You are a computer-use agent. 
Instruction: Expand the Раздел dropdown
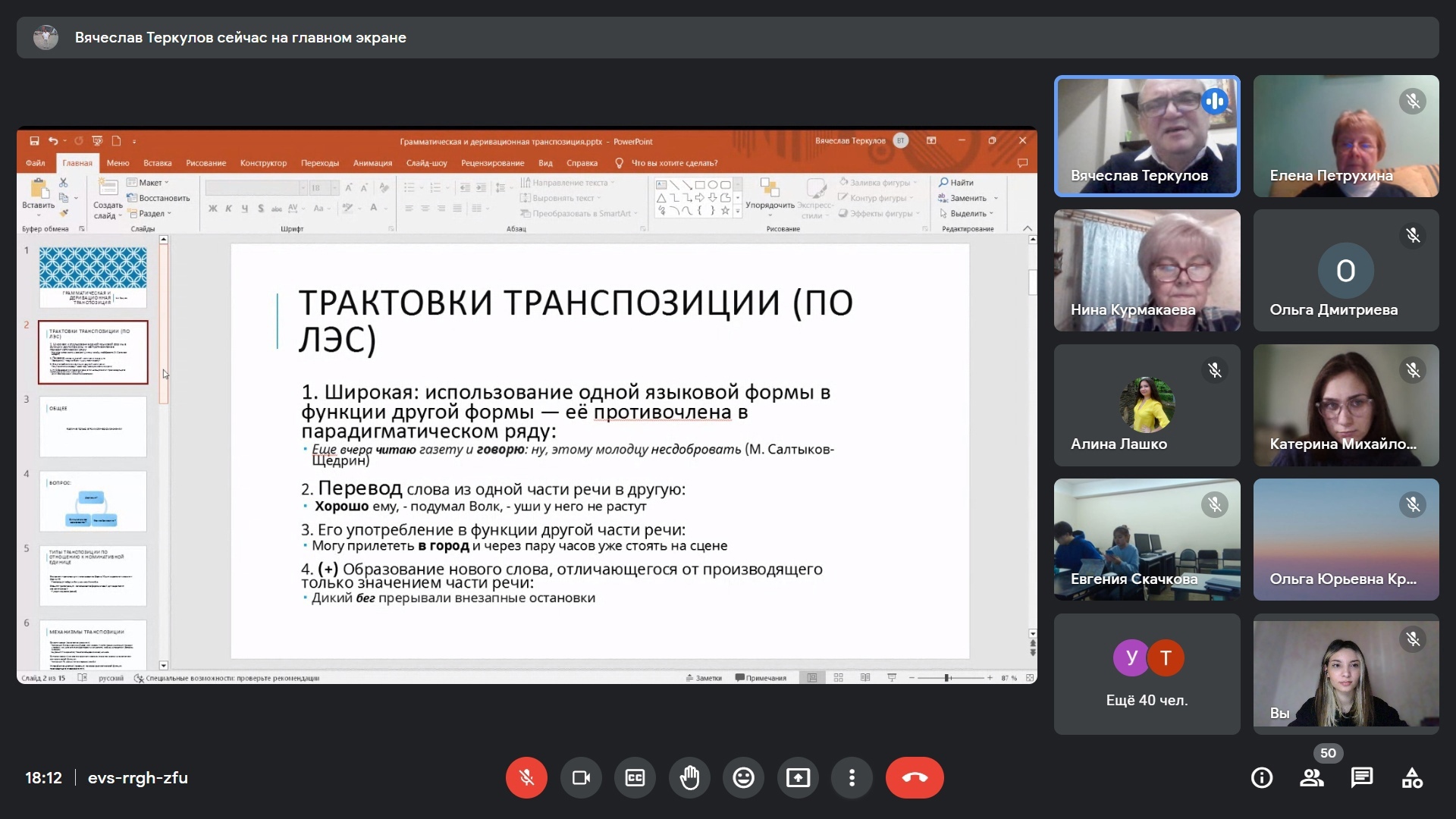(150, 214)
